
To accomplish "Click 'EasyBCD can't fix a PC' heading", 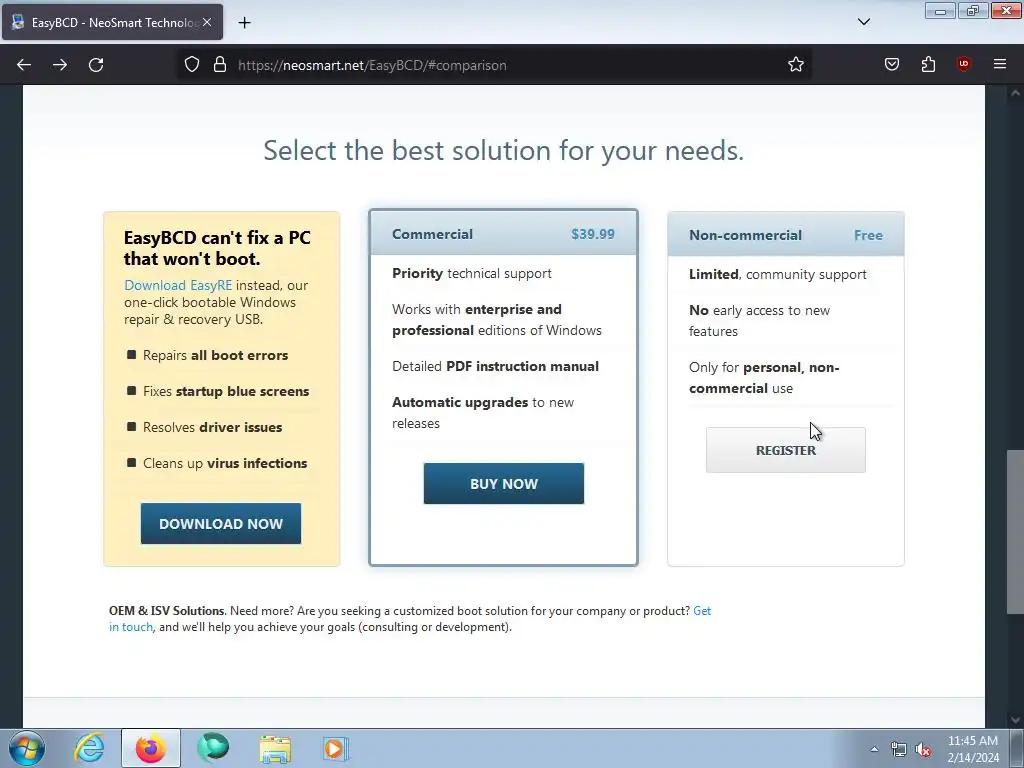I will pyautogui.click(x=217, y=248).
